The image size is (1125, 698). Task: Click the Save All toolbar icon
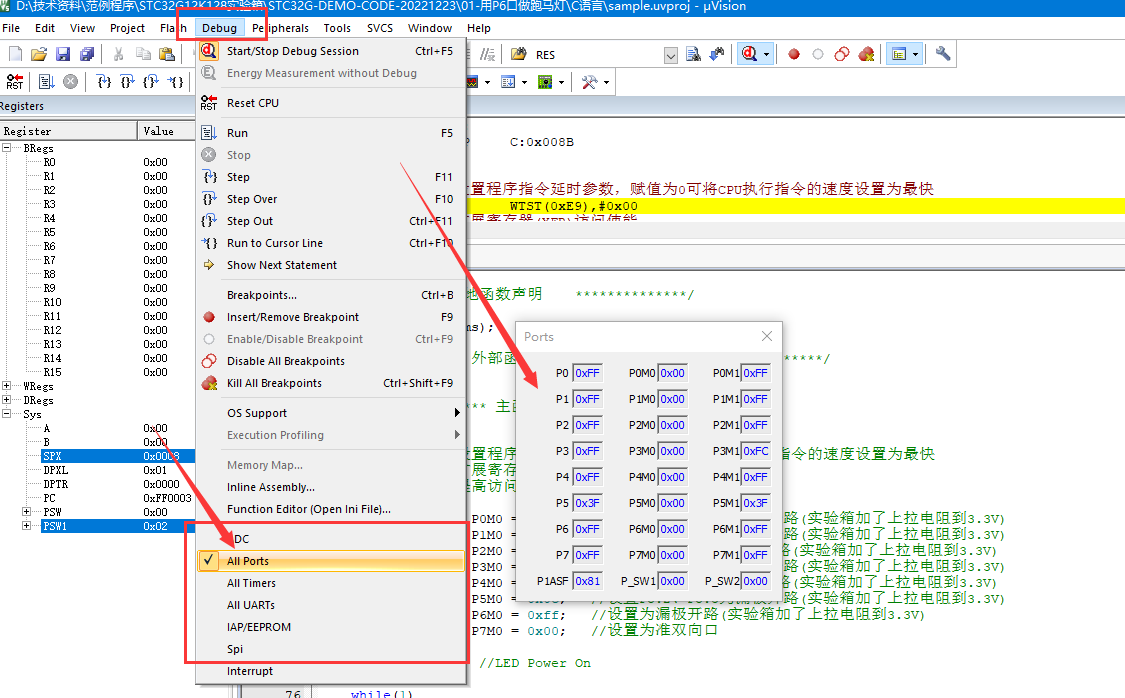point(87,54)
